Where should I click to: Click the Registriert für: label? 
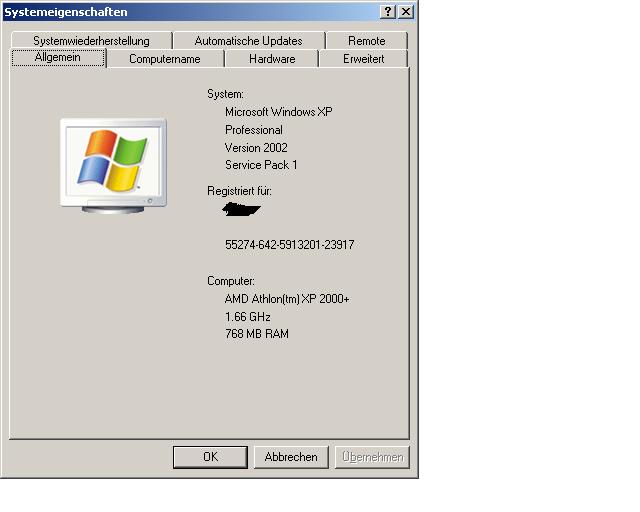240,191
